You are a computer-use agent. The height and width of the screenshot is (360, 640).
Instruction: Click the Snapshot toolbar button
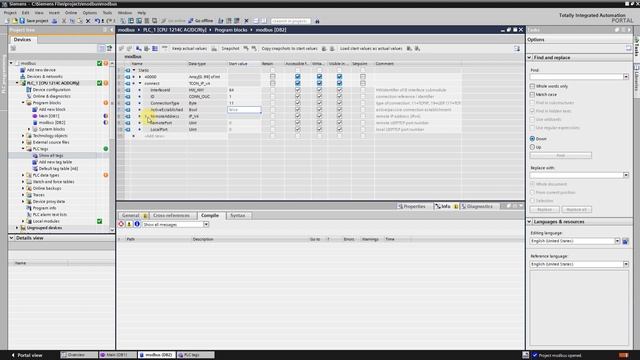230,49
